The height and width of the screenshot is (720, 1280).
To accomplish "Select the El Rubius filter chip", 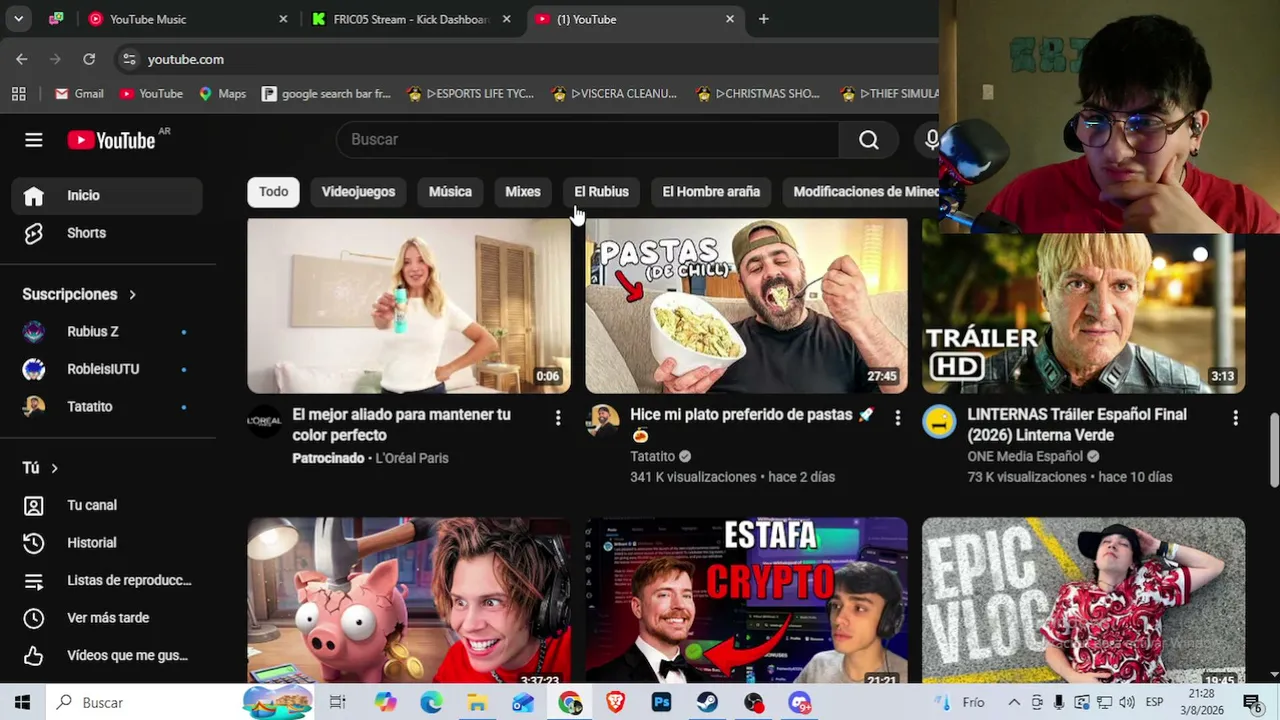I will pos(601,192).
